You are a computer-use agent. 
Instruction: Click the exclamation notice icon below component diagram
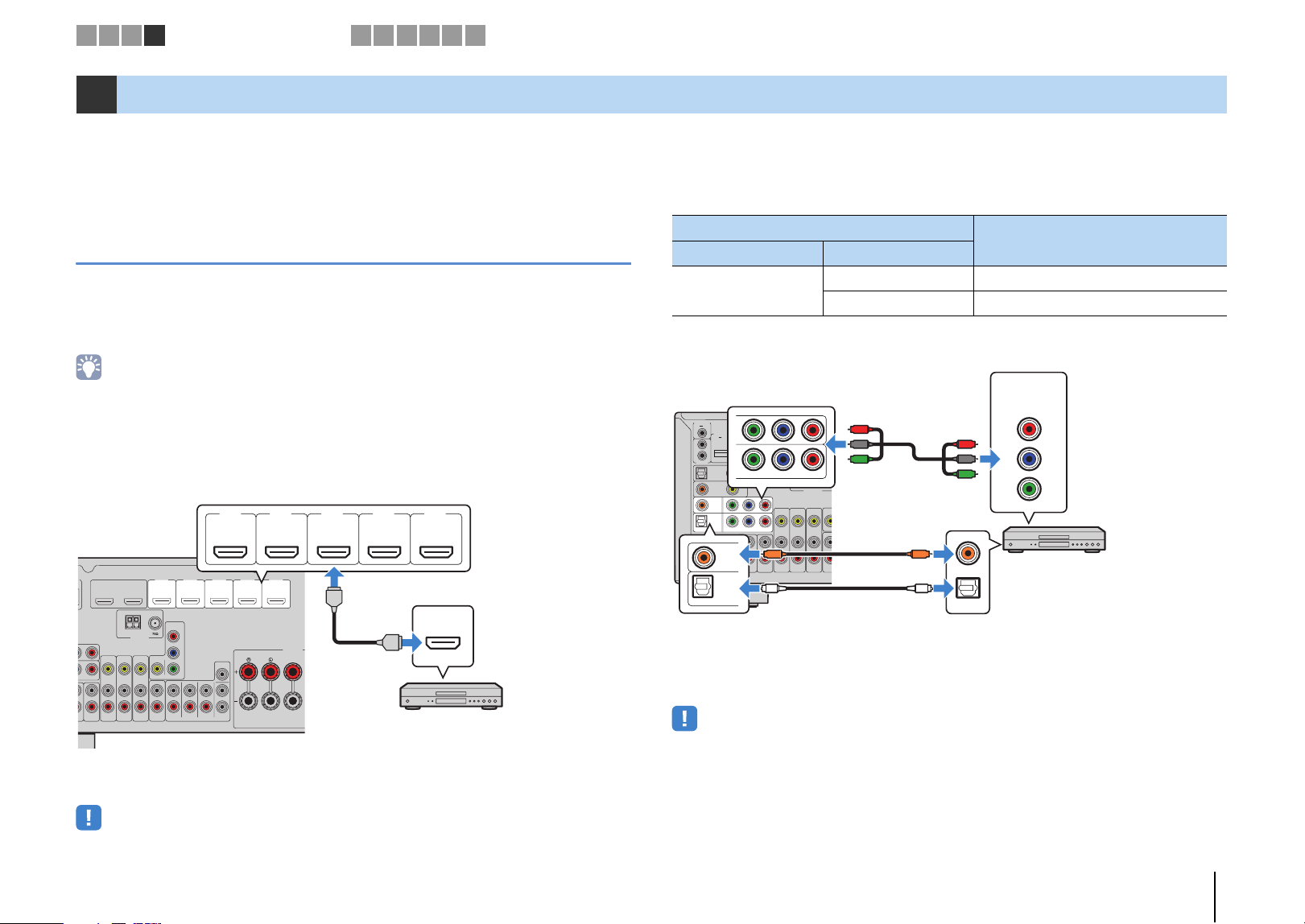[x=684, y=719]
